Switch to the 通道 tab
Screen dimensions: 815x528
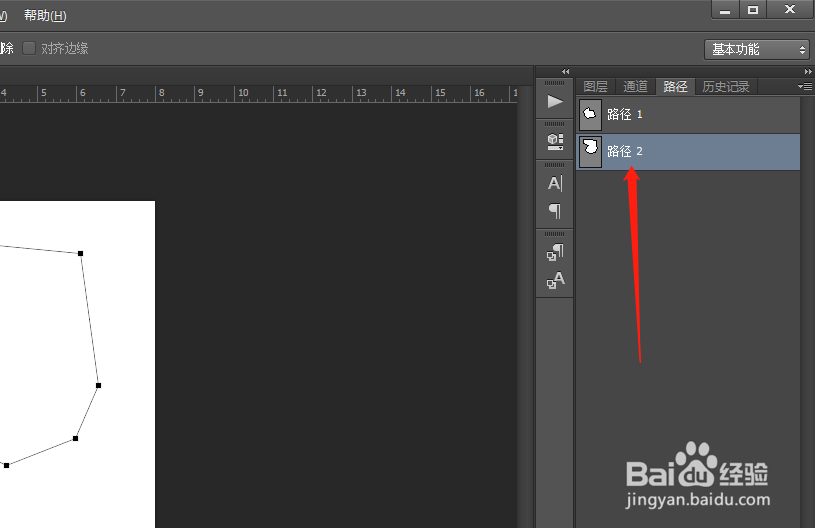(x=635, y=87)
